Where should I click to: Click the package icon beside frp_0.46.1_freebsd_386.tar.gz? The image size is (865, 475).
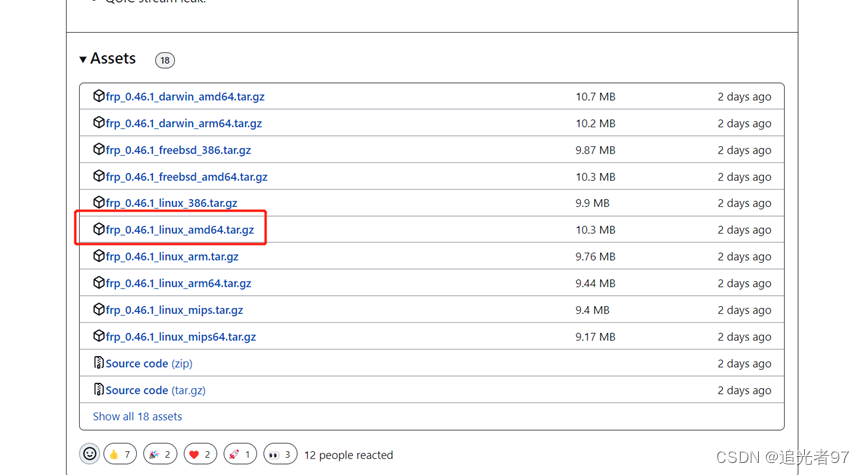point(99,149)
